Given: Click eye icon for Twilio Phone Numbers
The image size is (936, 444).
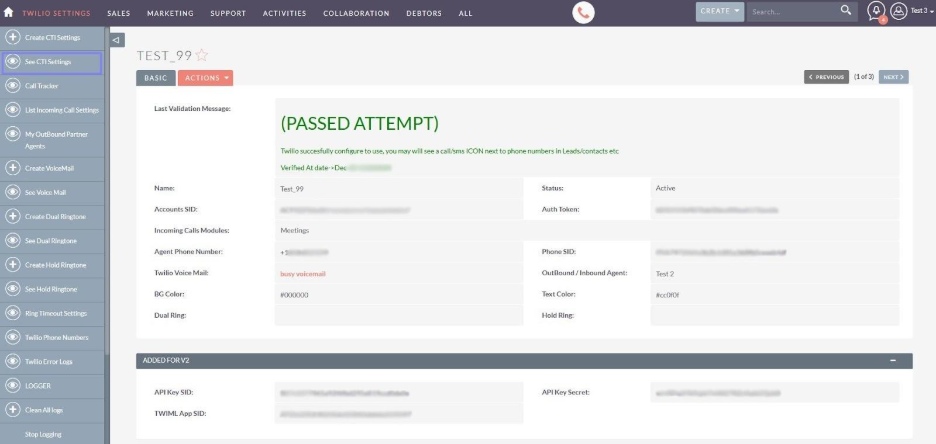Looking at the screenshot, I should tap(13, 337).
